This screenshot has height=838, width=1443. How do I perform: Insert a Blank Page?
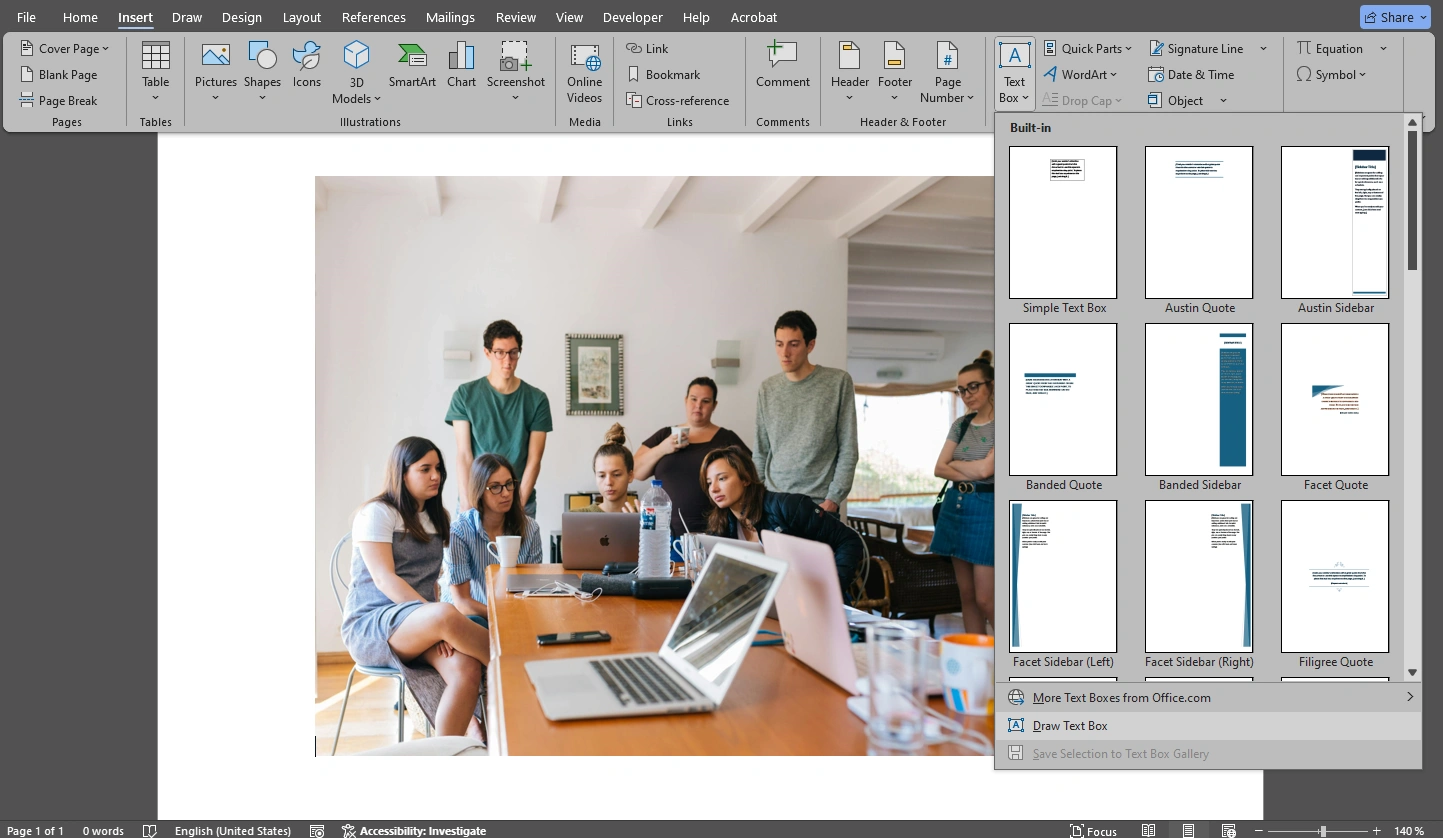pos(59,74)
